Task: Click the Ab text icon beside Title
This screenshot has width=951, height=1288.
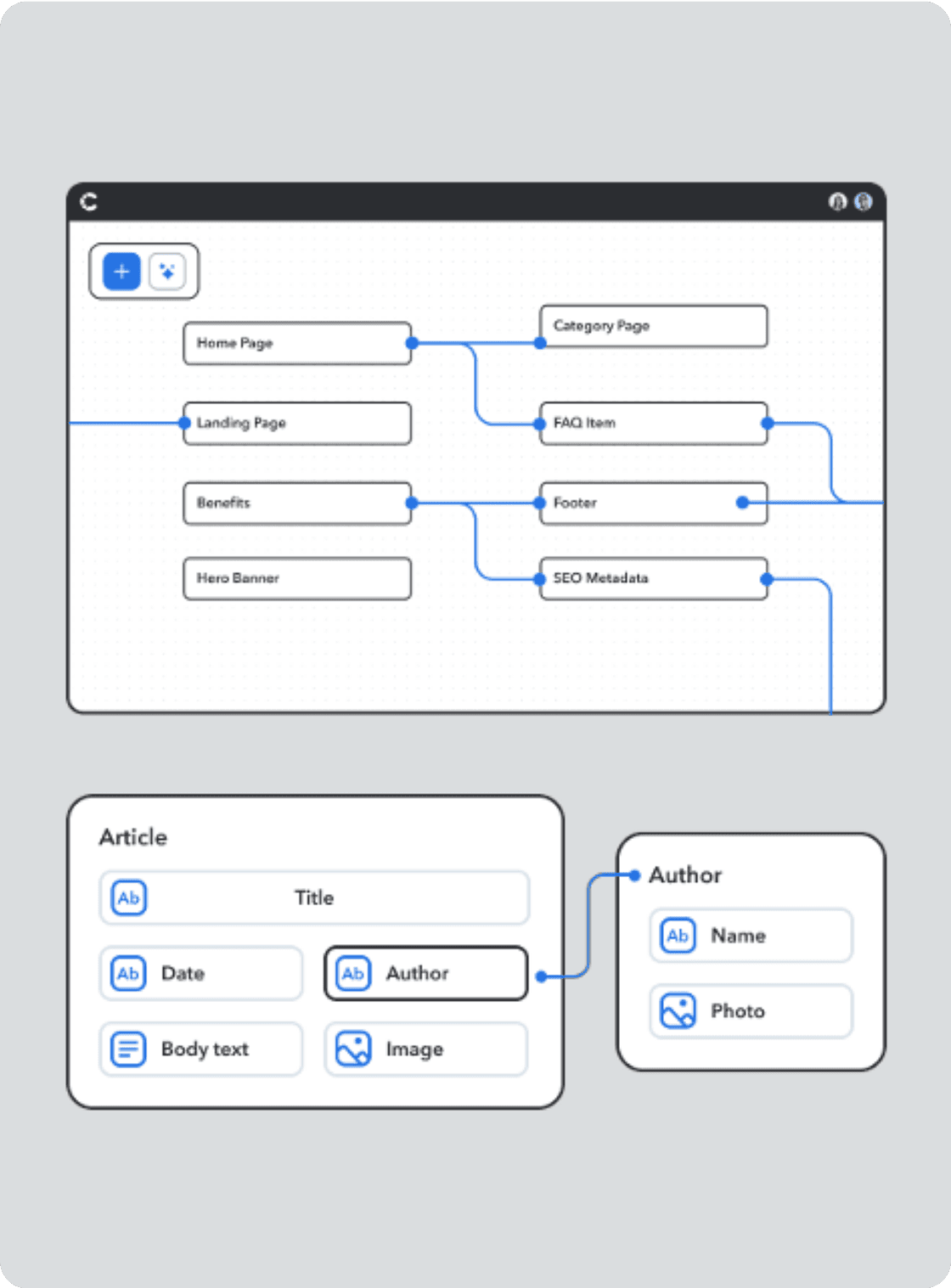Action: pos(127,897)
